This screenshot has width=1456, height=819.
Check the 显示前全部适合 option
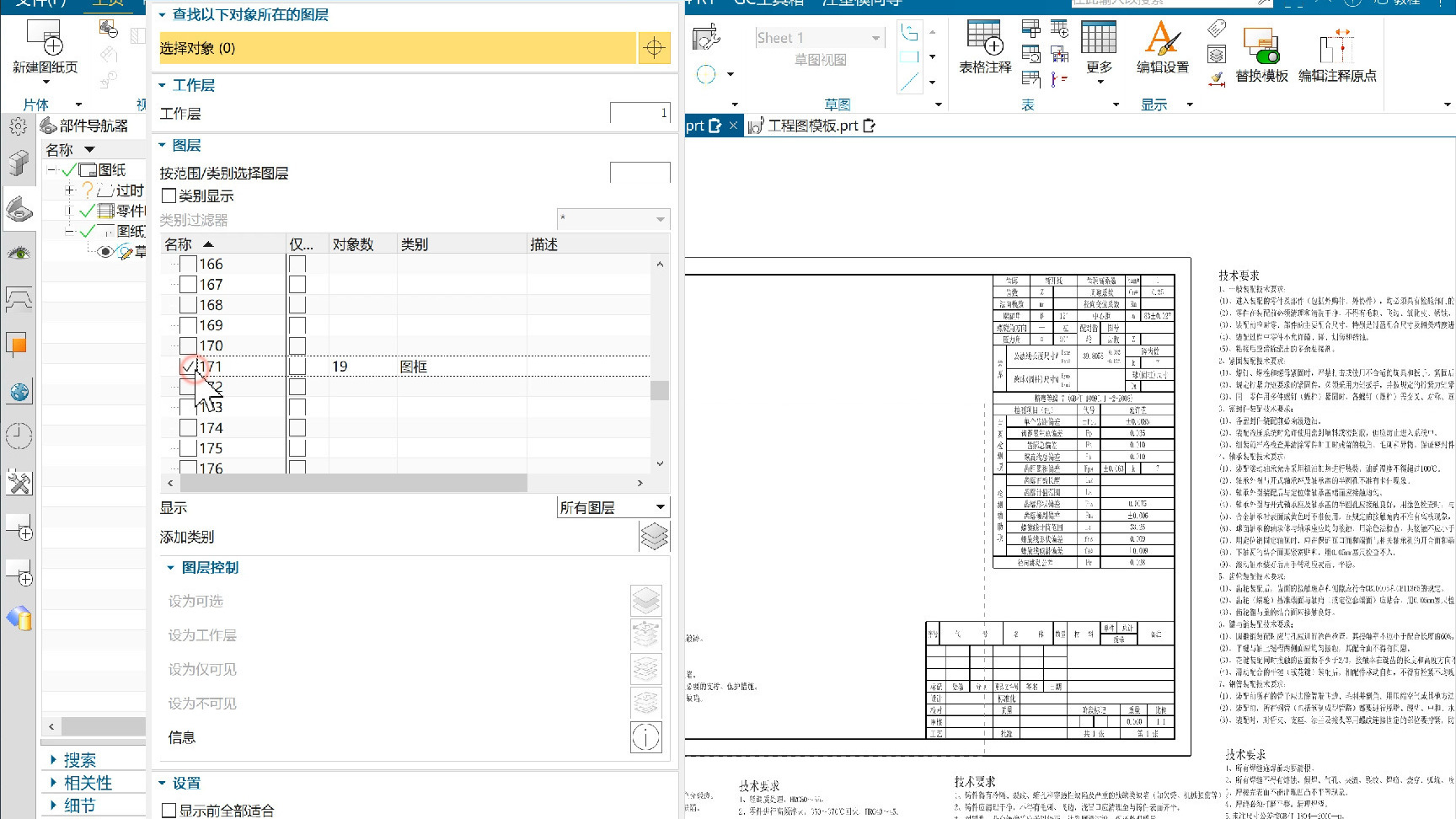pyautogui.click(x=169, y=809)
